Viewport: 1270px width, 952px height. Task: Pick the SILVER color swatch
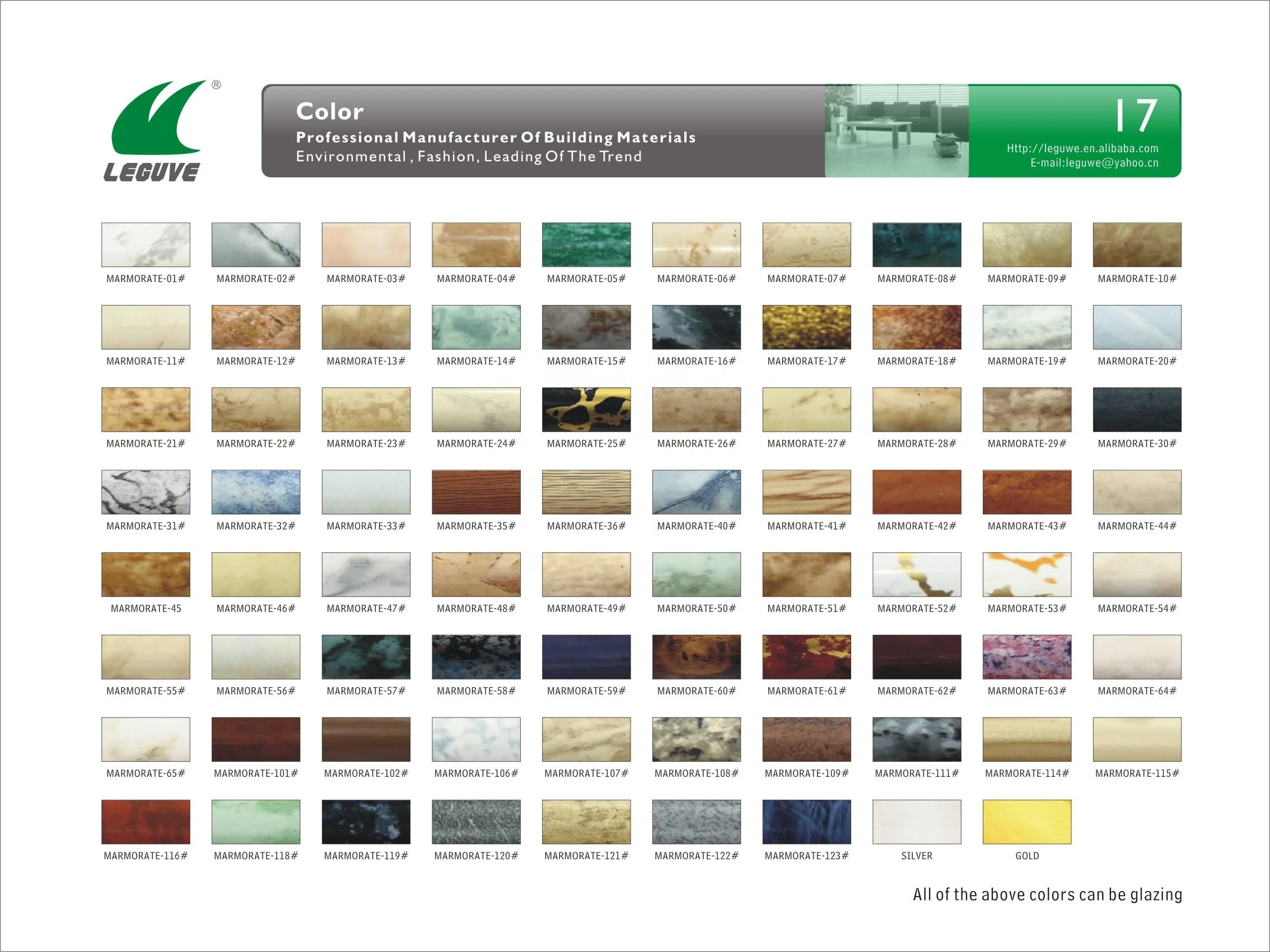916,822
